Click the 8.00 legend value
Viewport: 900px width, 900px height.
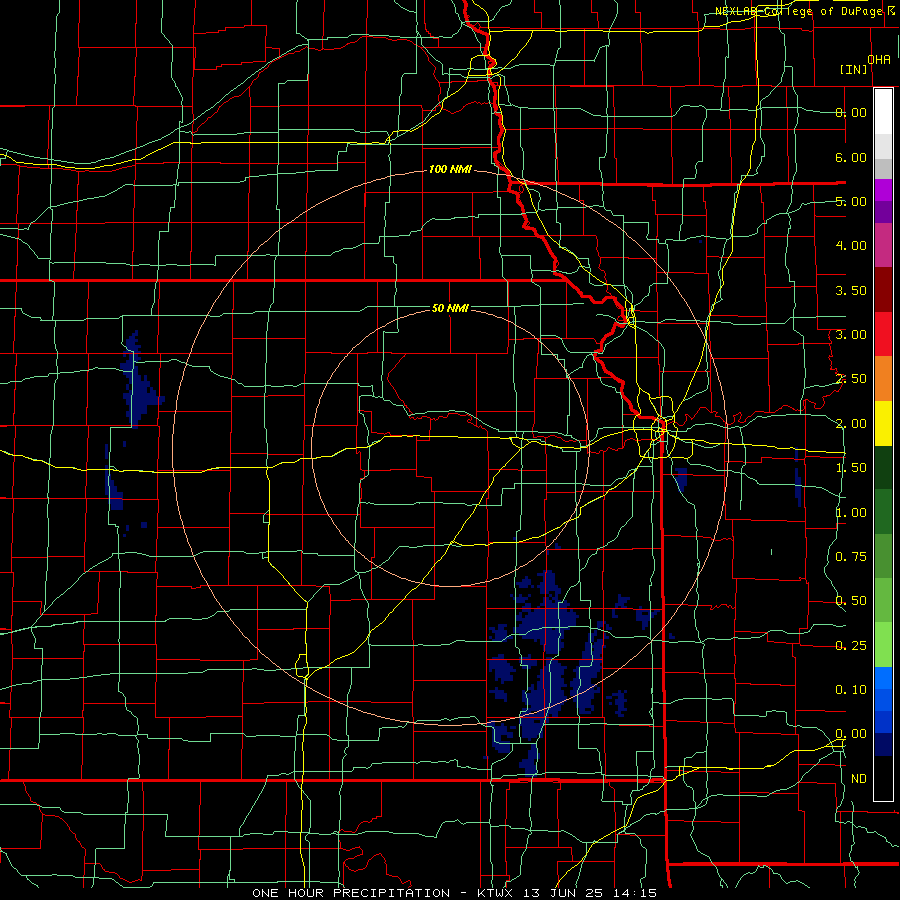[851, 112]
